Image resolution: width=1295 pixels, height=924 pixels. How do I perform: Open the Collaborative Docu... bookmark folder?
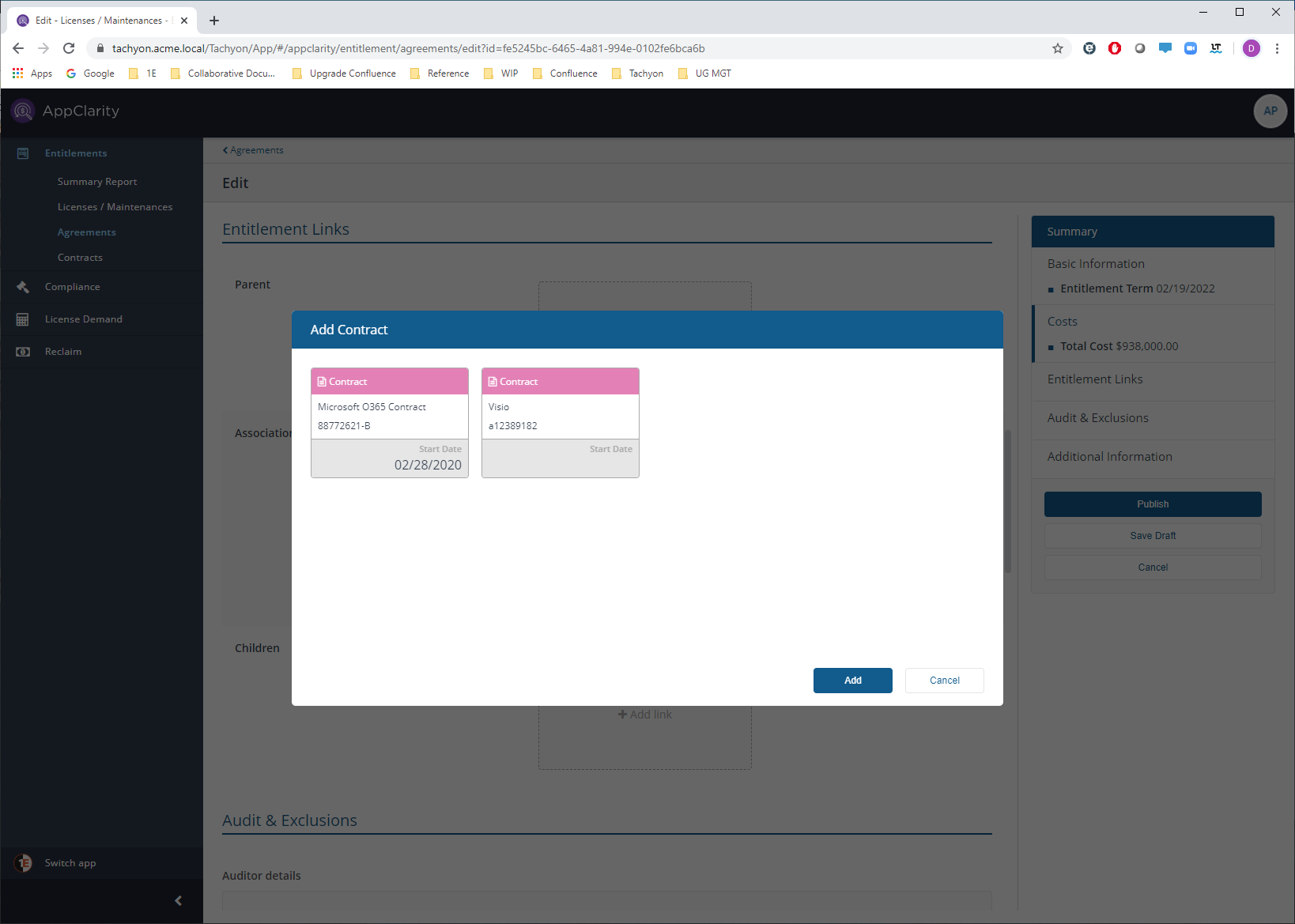tap(223, 74)
